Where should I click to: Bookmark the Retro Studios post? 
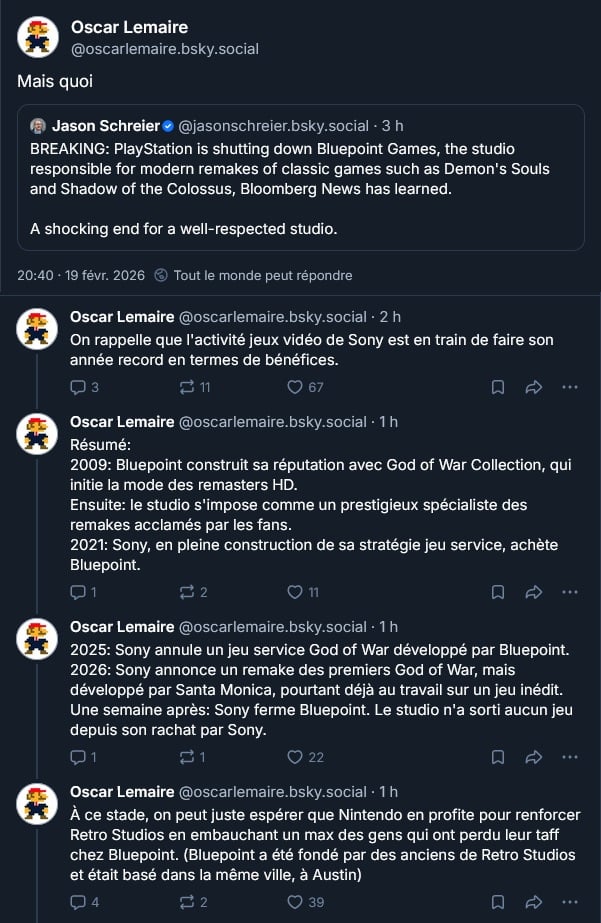[498, 902]
